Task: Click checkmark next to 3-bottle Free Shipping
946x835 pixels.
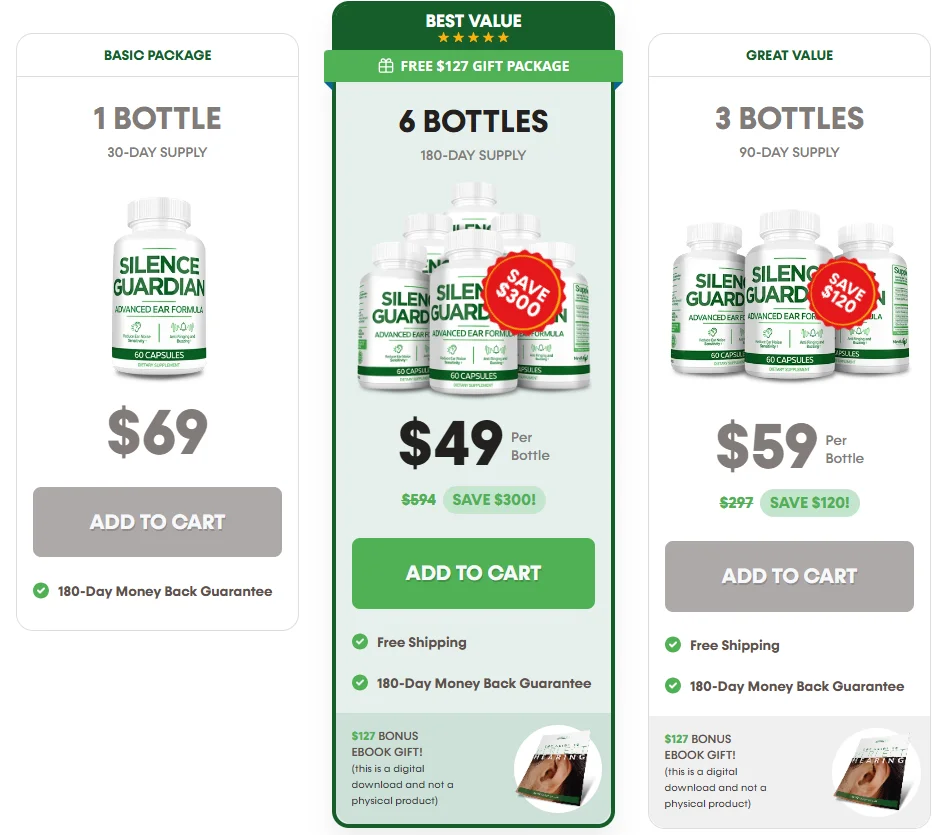Action: (673, 645)
